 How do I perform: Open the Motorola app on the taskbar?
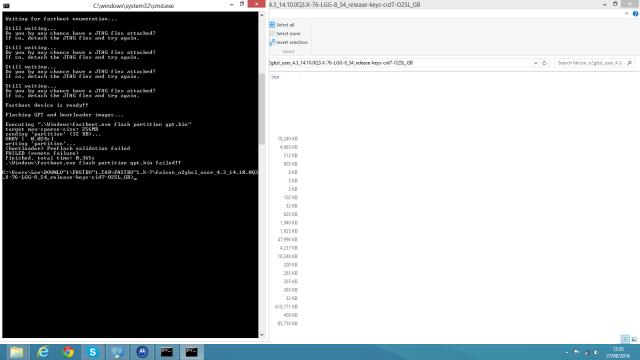[x=142, y=352]
